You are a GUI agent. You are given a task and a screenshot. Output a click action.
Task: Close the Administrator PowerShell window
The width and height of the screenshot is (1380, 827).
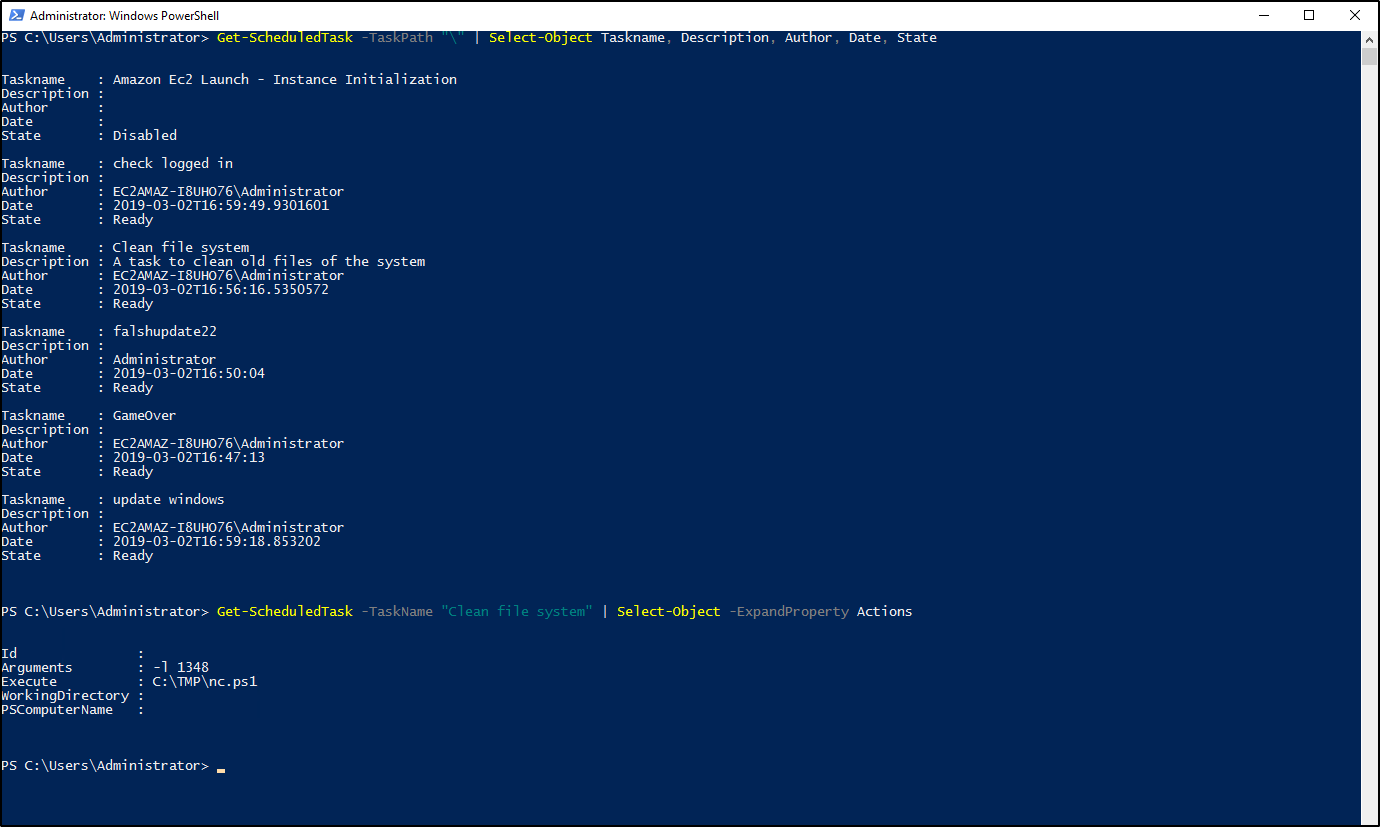click(1355, 15)
